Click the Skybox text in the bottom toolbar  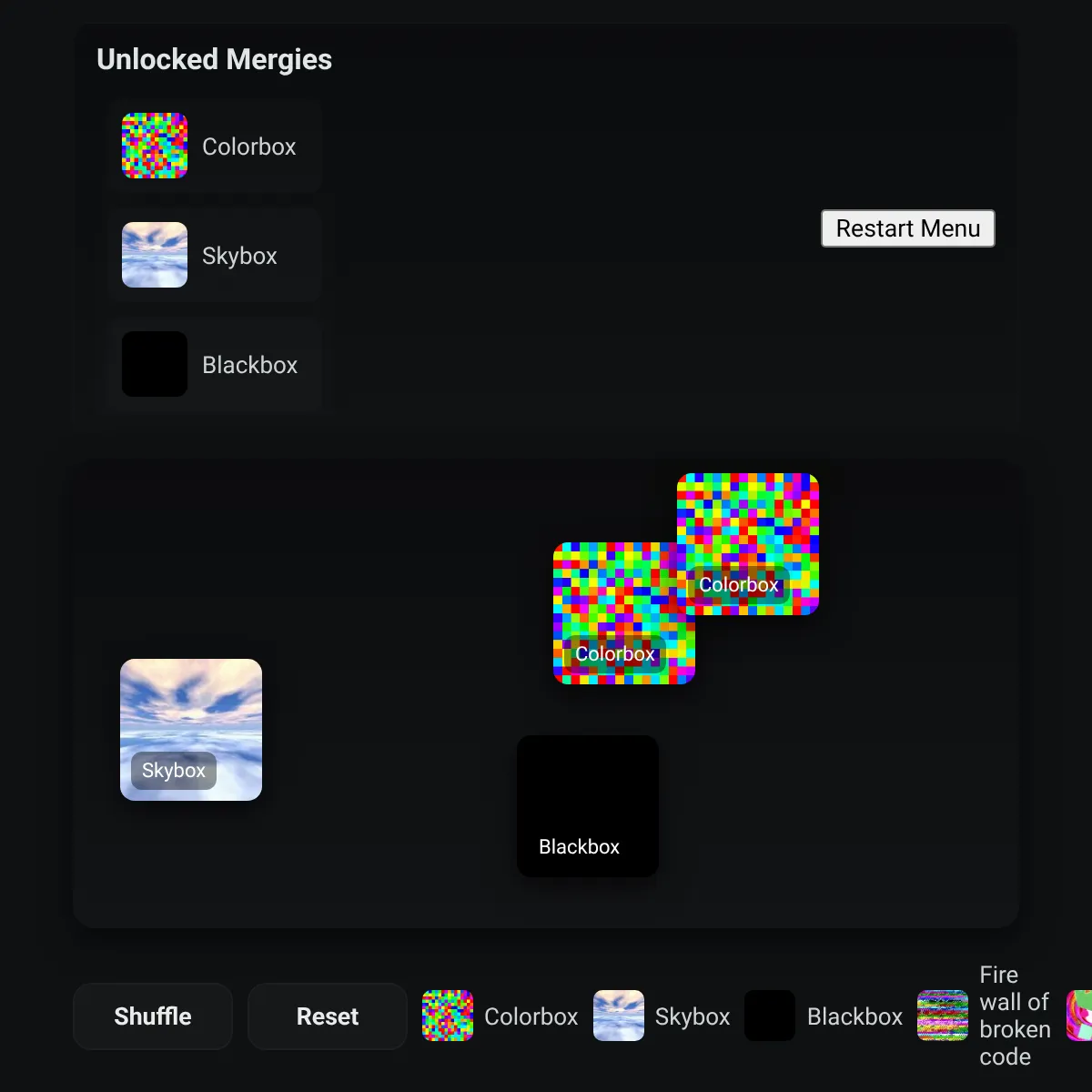click(693, 1016)
